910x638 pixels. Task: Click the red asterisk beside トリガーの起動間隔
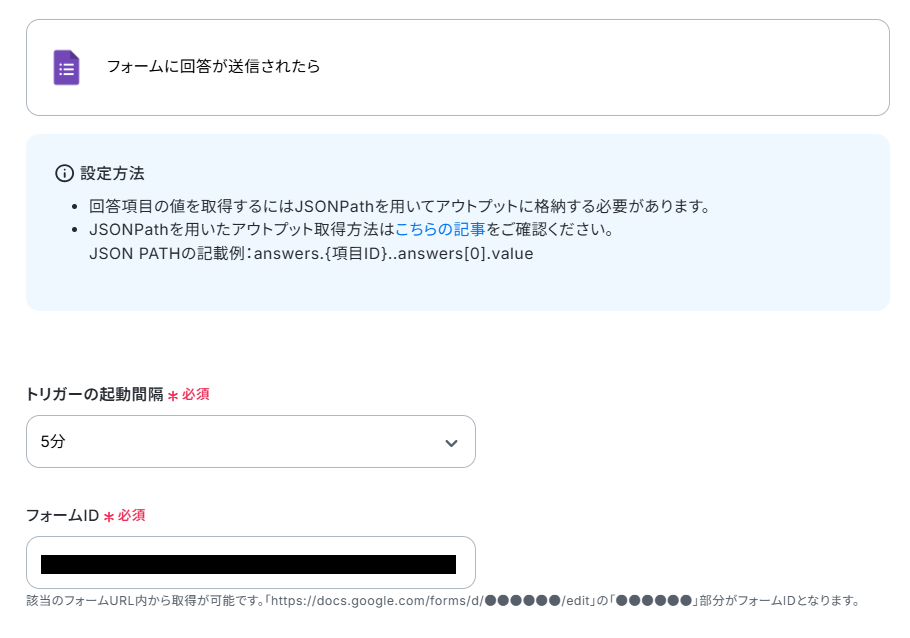(173, 396)
